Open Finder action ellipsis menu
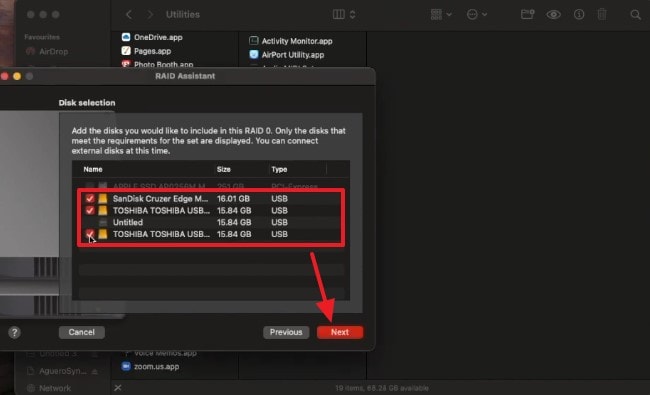 [476, 15]
